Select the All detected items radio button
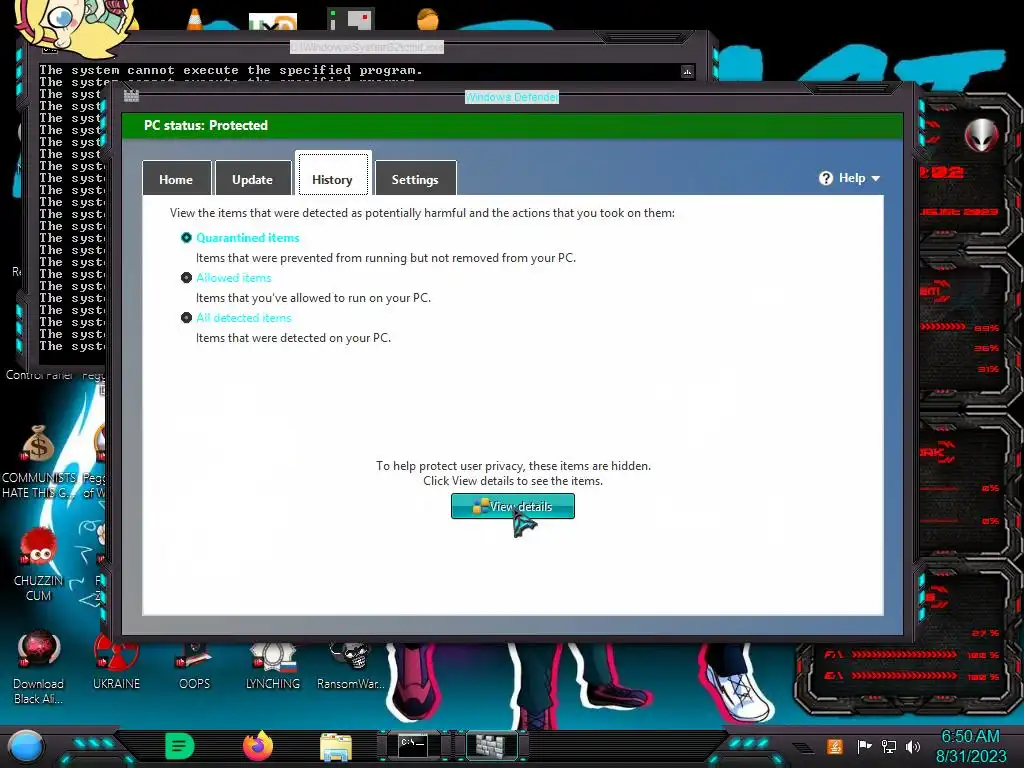This screenshot has width=1024, height=768. (x=186, y=317)
